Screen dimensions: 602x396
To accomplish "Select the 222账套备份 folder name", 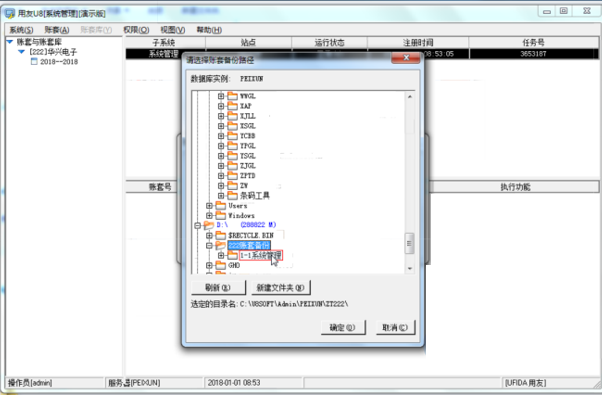I will [x=249, y=245].
